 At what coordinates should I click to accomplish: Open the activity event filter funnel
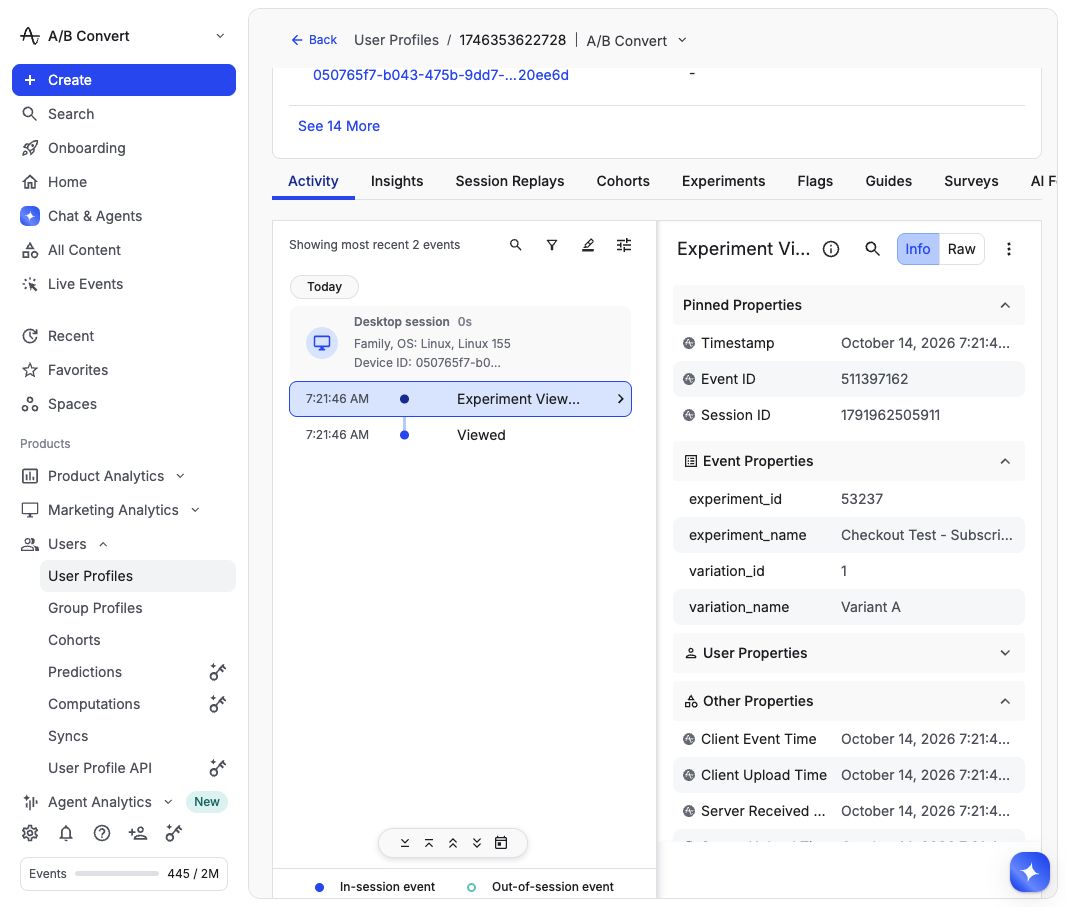click(552, 245)
